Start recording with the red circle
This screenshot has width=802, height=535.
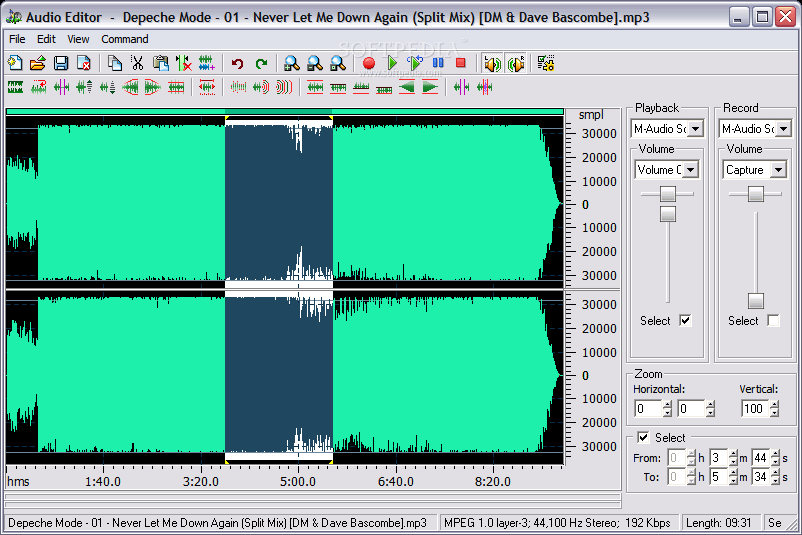click(368, 63)
